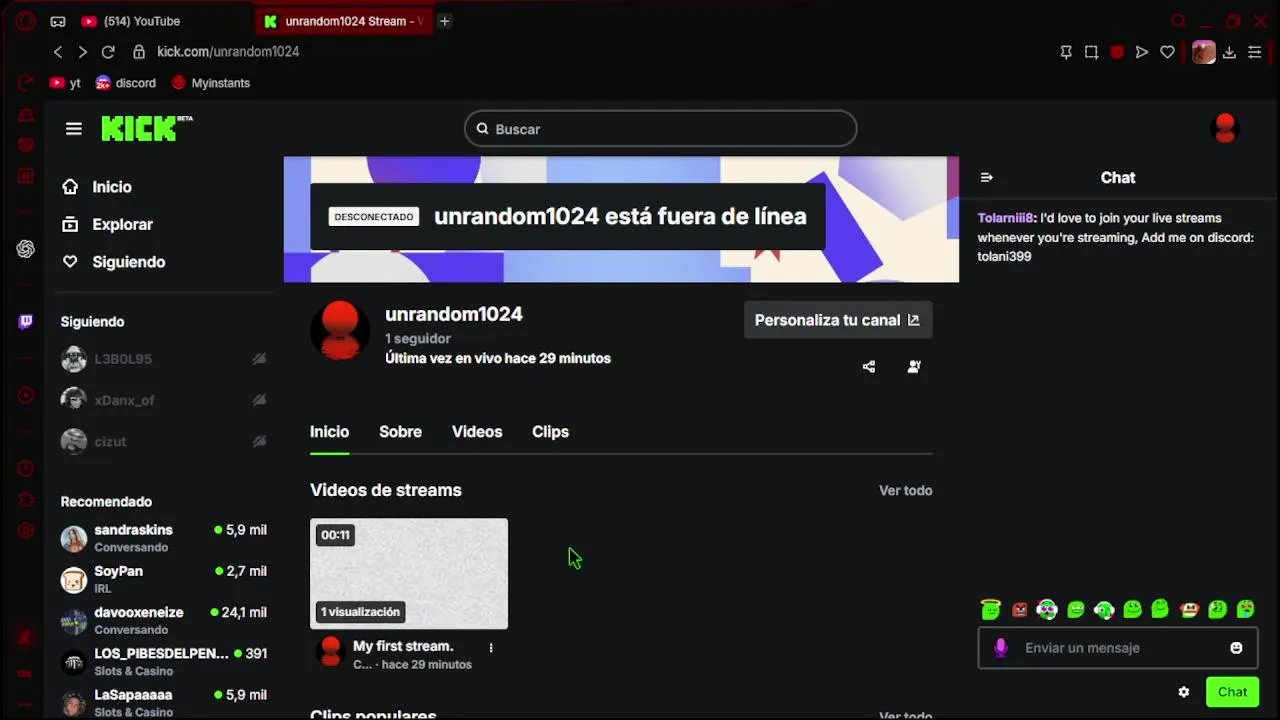Share the unrandom1024 channel
This screenshot has height=720, width=1280.
[x=869, y=367]
